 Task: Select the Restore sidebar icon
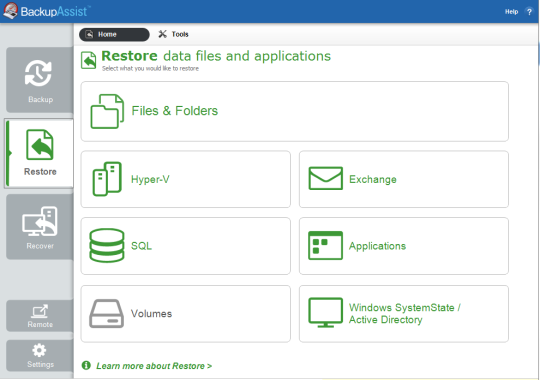40,144
